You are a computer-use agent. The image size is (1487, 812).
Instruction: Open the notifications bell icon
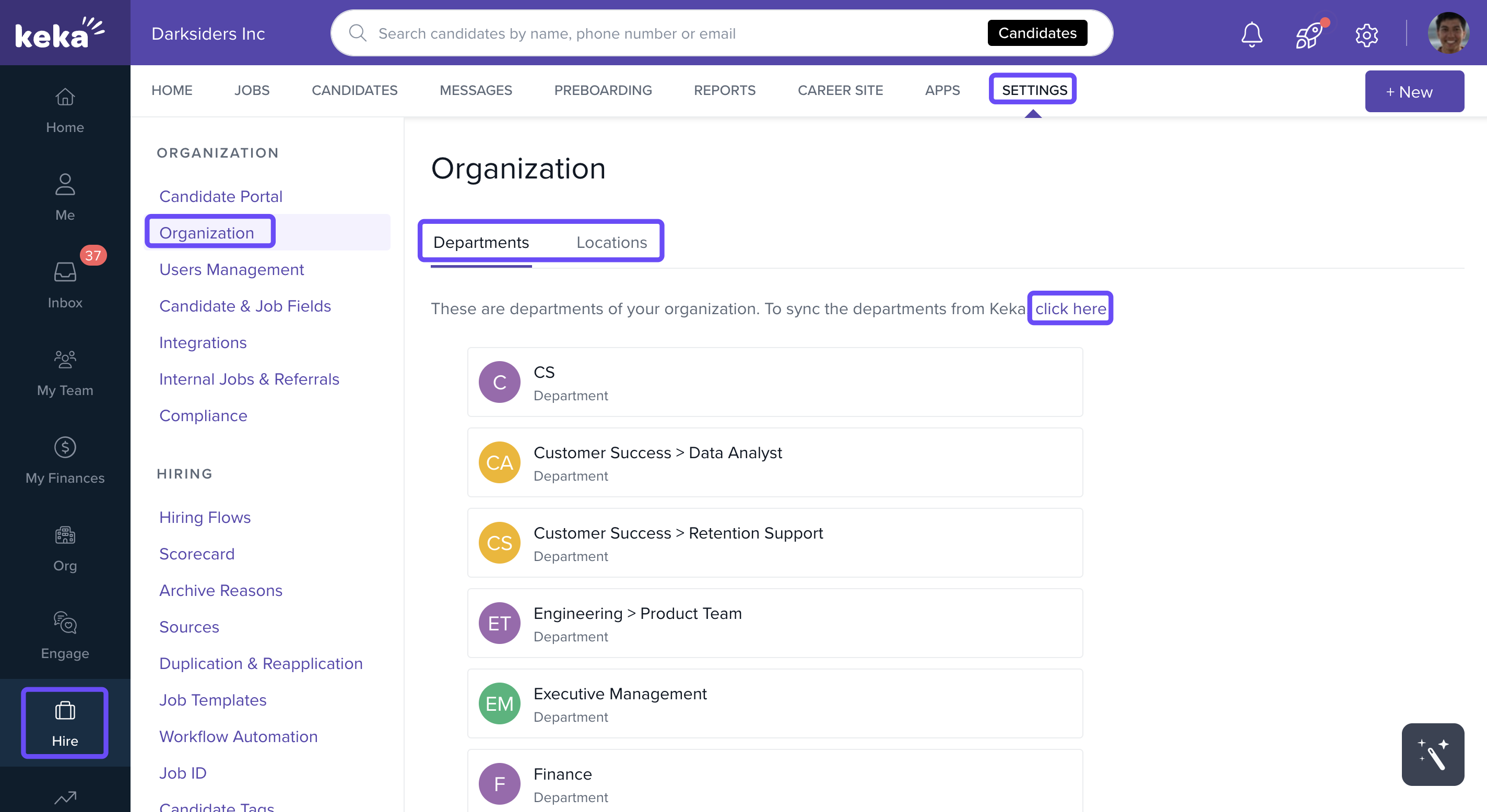tap(1252, 33)
